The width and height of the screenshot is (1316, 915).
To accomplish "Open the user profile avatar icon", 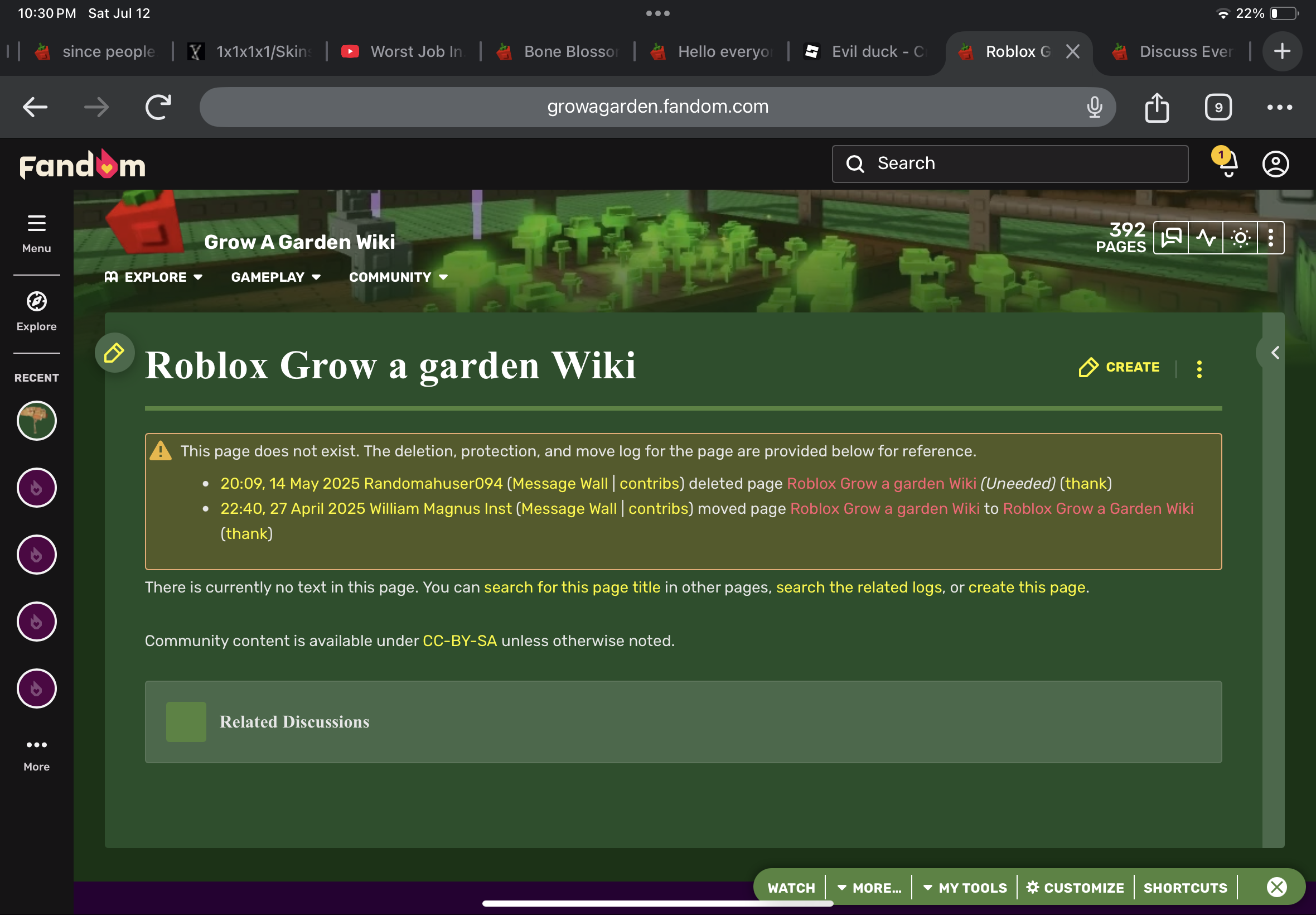I will (1275, 164).
